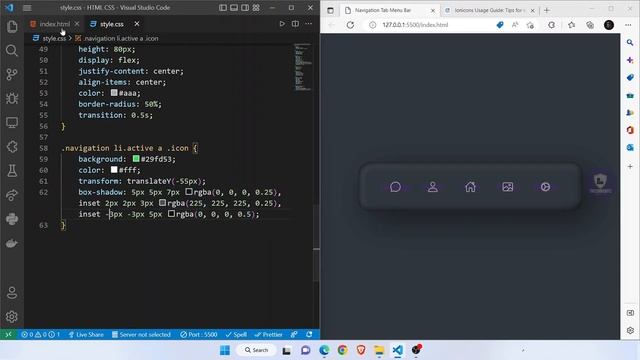The width and height of the screenshot is (640, 360).
Task: Open the VS Code hamburger menu
Action: (x=27, y=8)
